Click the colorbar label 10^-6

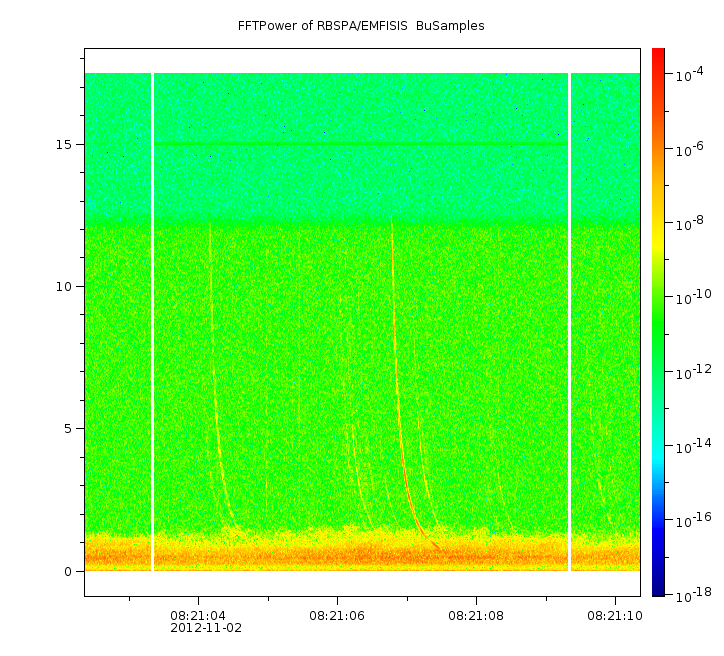coord(690,149)
